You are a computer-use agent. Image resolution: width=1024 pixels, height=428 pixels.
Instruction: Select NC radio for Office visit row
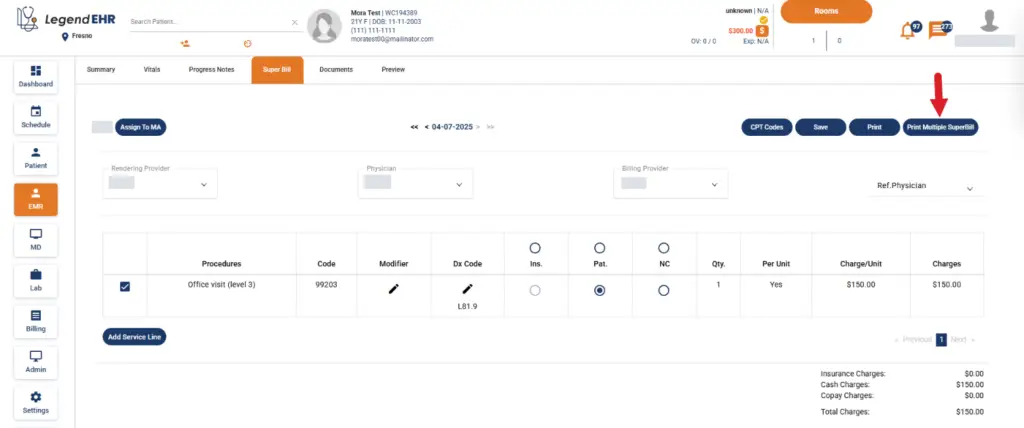(663, 290)
